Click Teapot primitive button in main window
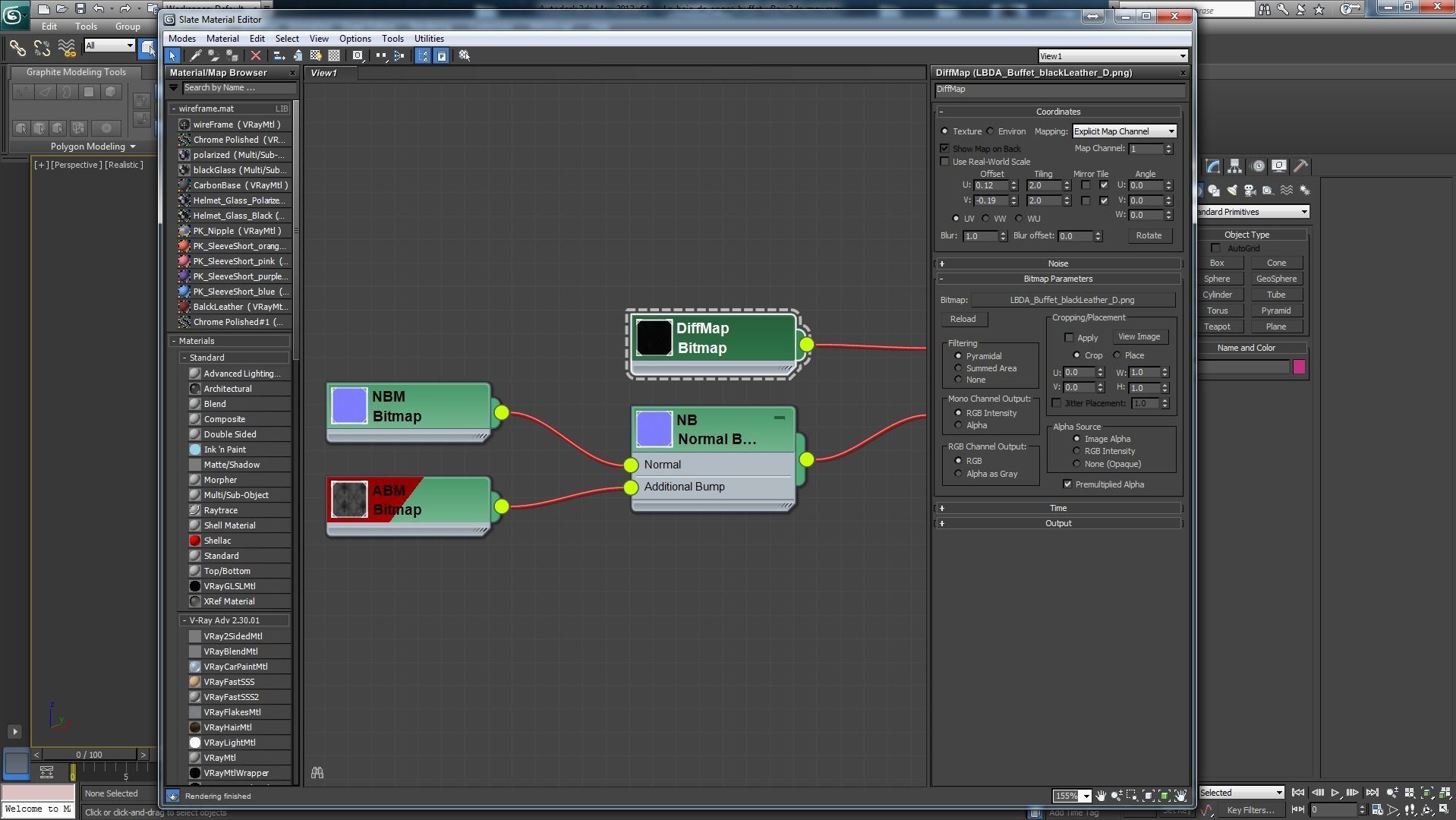Viewport: 1456px width, 820px height. tap(1217, 326)
